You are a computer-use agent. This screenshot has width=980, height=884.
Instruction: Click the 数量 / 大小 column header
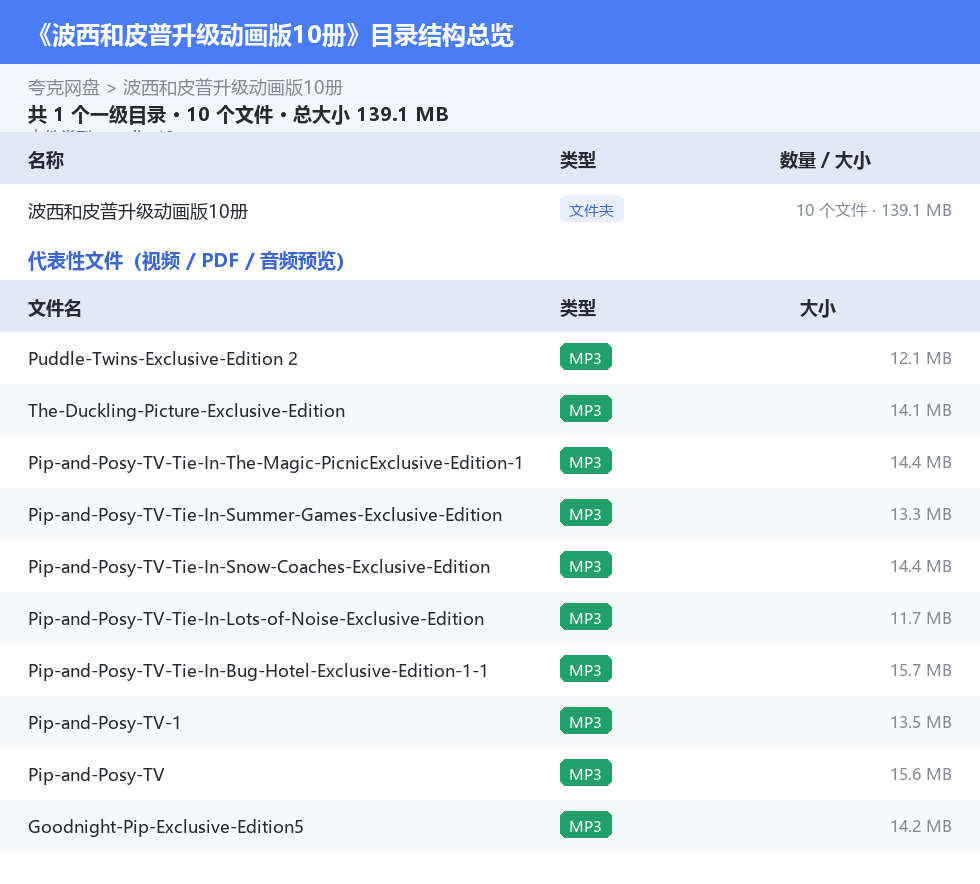click(x=825, y=160)
